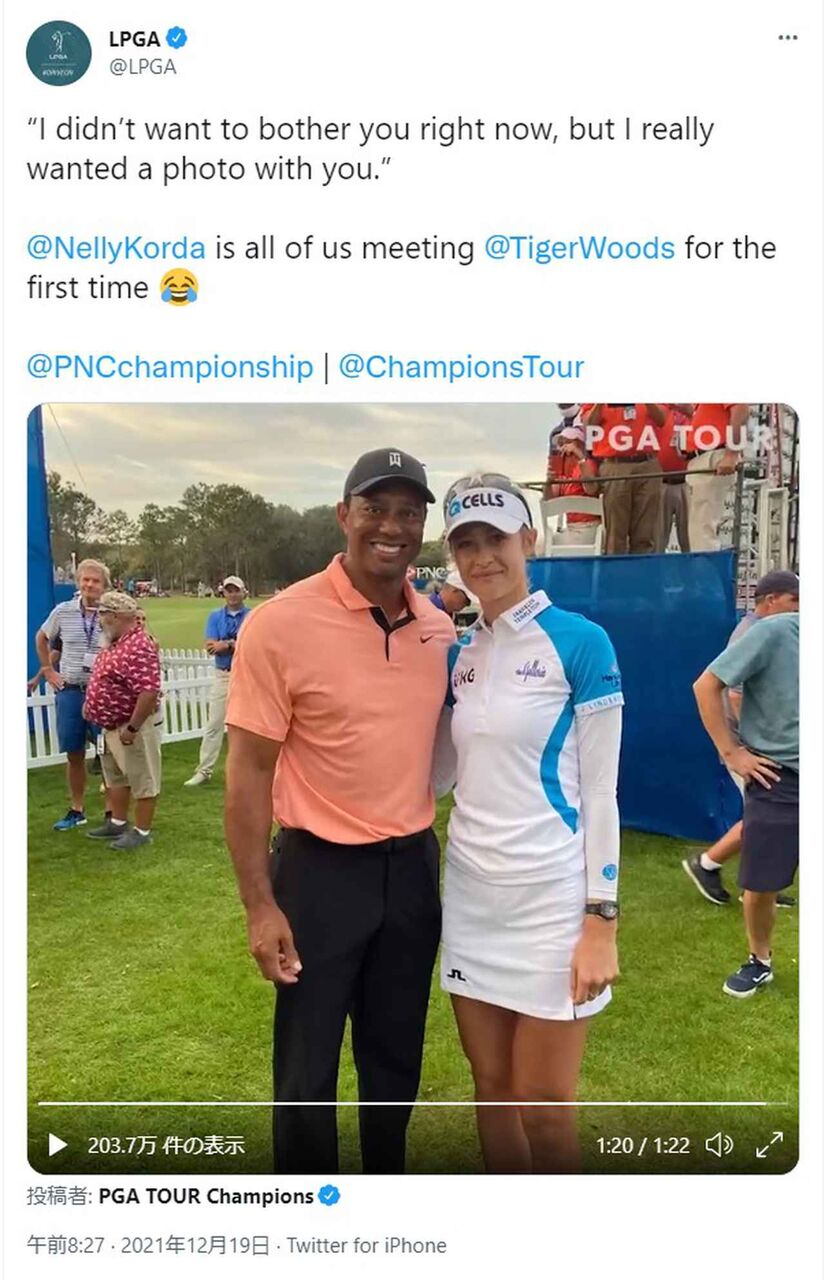
Task: Seek along the video progress bar
Action: click(x=412, y=1104)
